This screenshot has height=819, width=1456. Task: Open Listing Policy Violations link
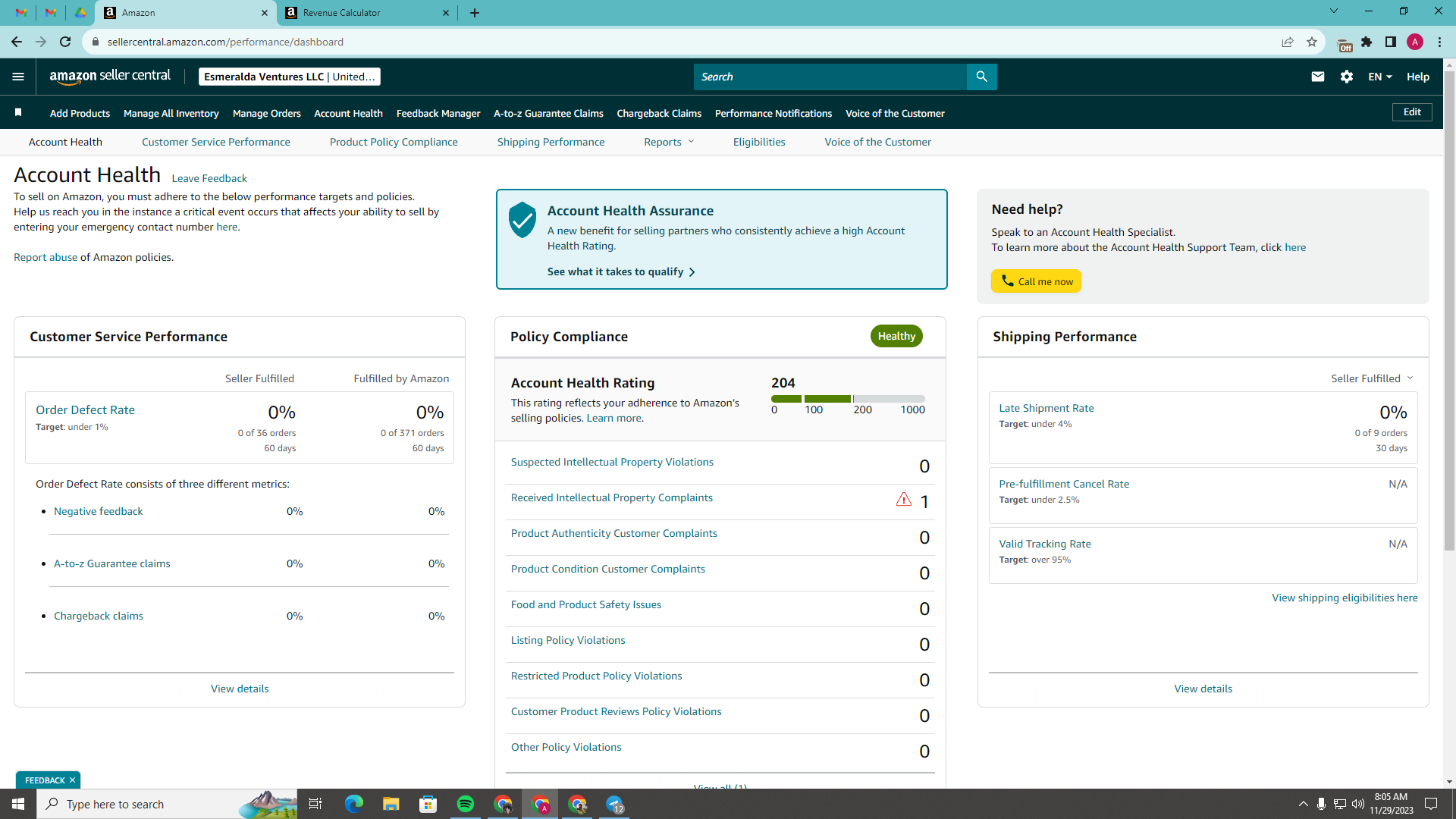[x=568, y=640]
